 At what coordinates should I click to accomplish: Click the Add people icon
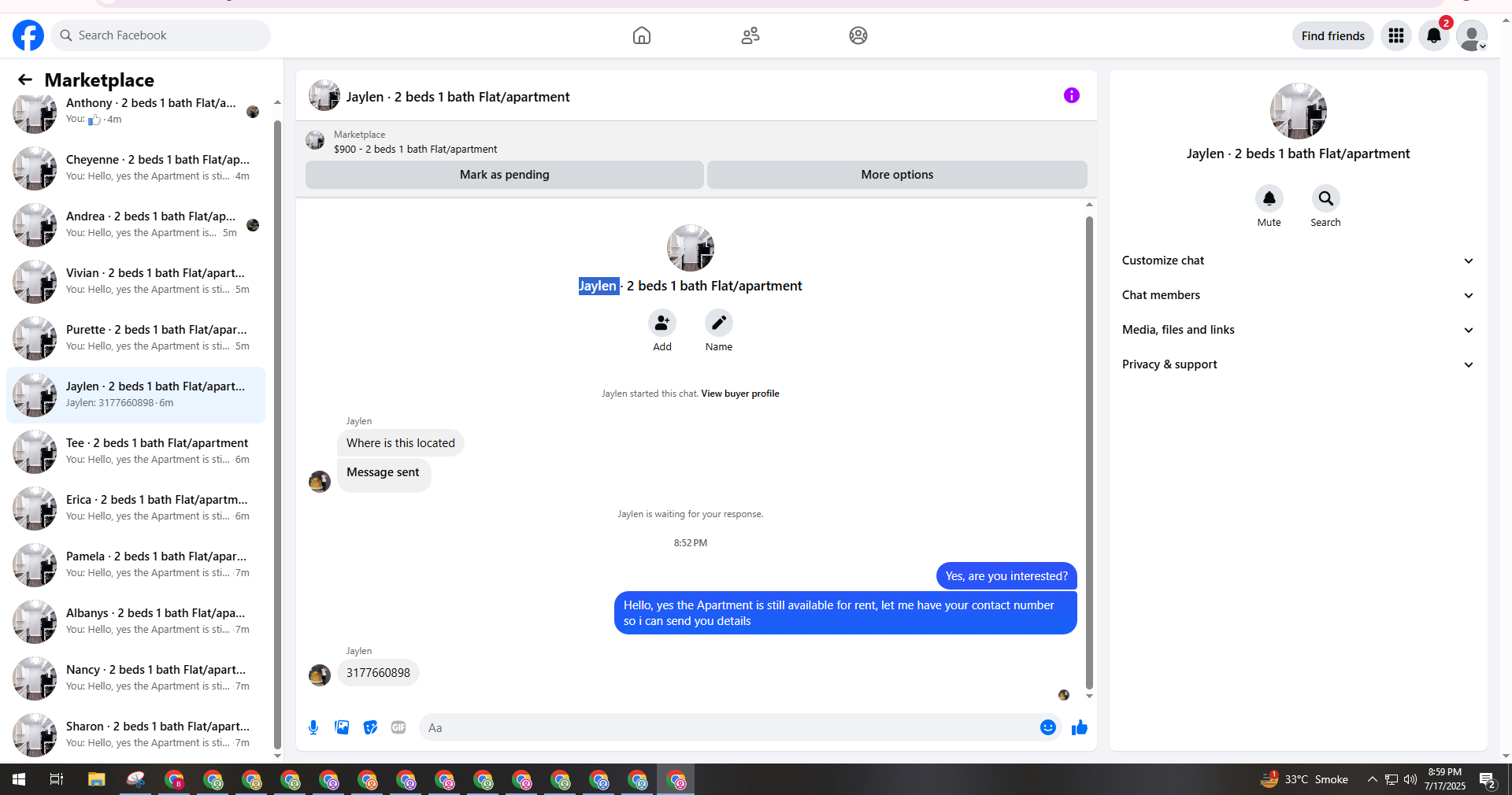tap(662, 323)
